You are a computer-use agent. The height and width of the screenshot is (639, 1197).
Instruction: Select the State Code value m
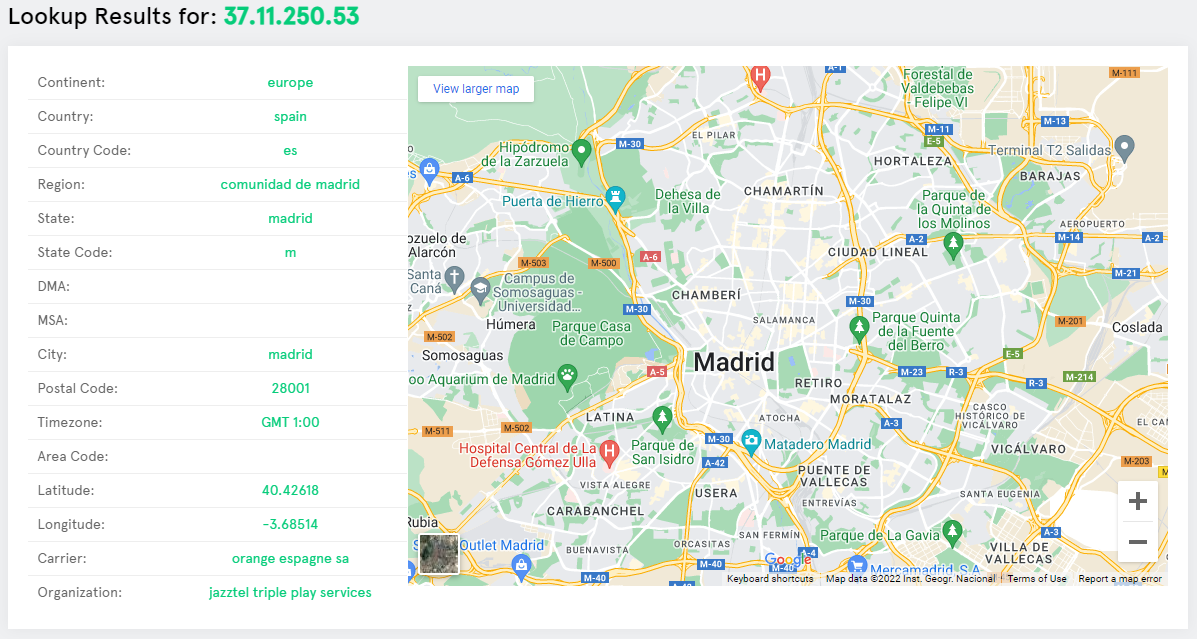click(290, 253)
